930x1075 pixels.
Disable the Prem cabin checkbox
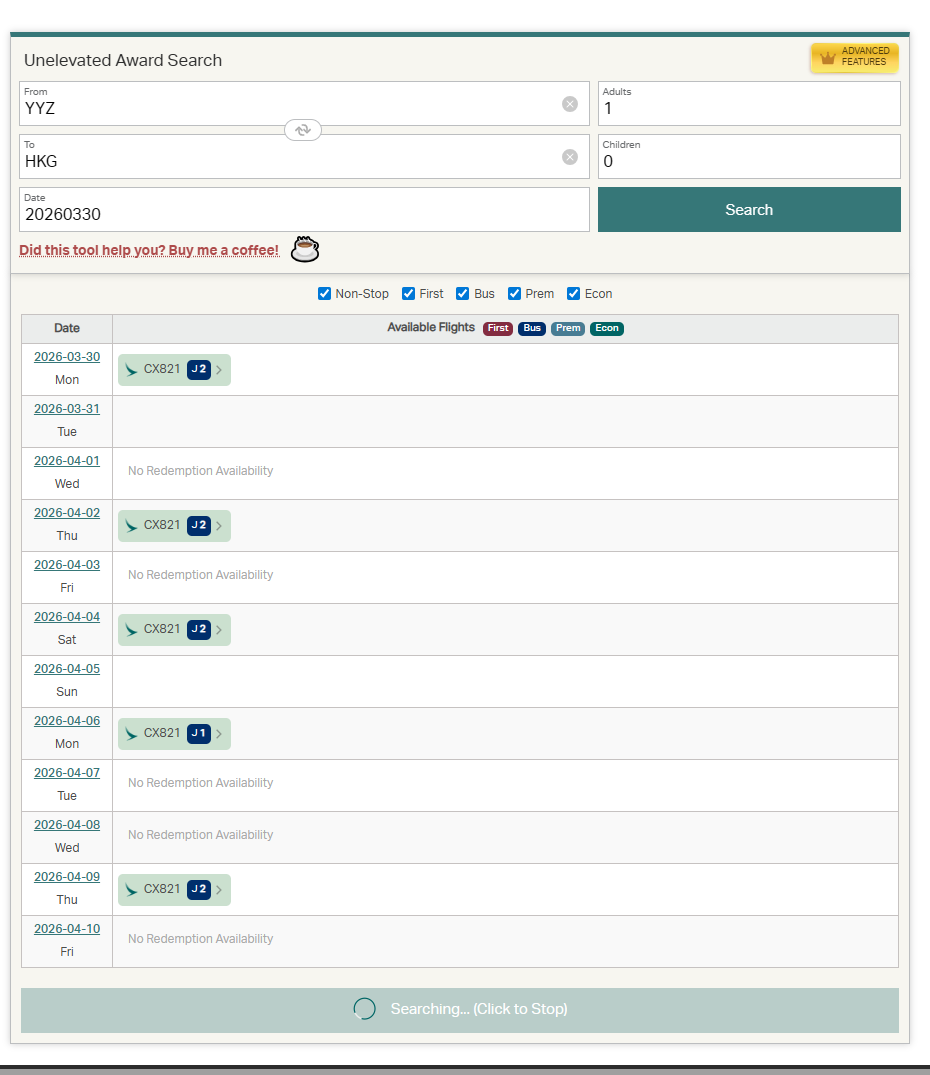514,294
